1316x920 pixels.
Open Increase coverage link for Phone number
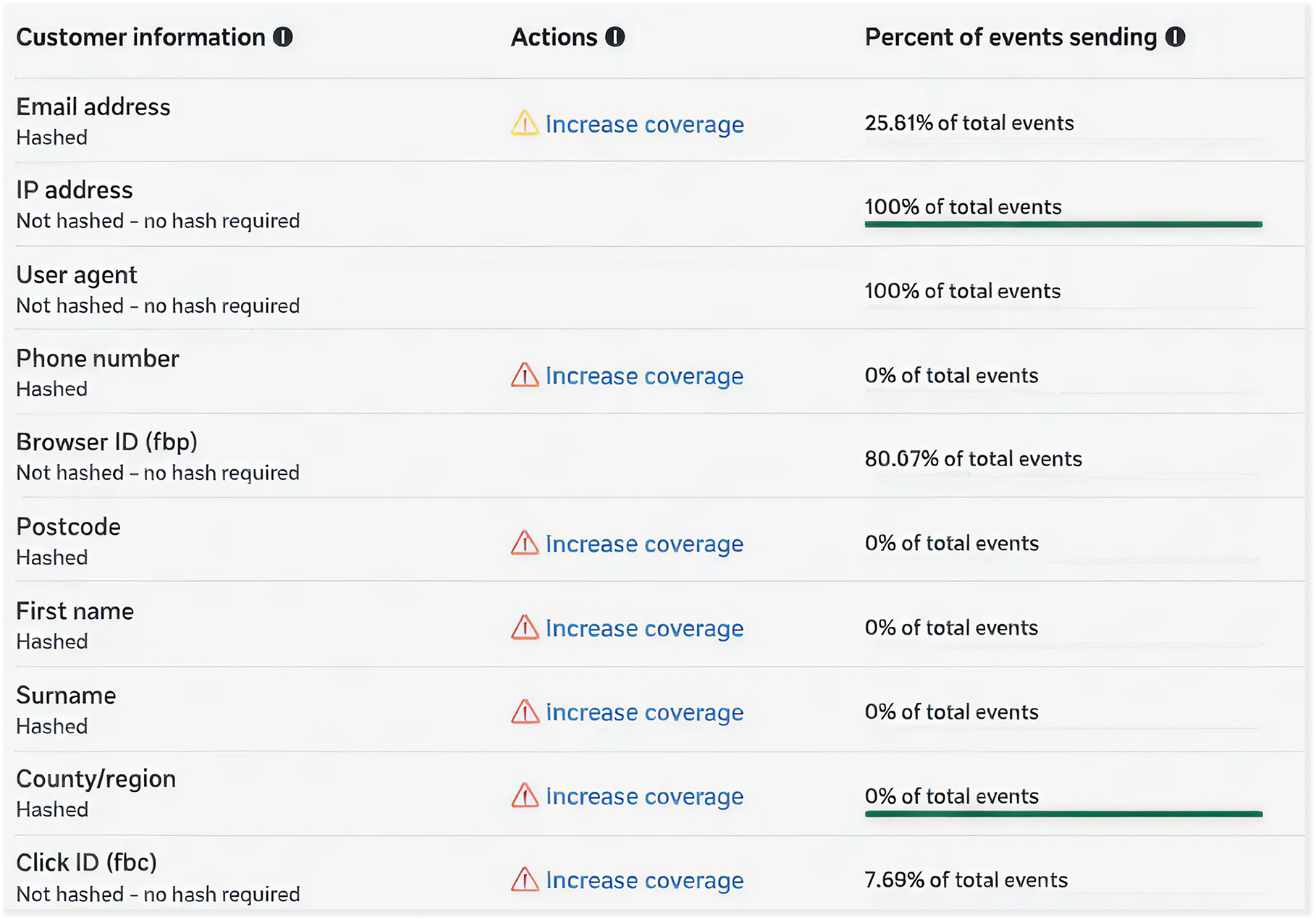point(644,376)
